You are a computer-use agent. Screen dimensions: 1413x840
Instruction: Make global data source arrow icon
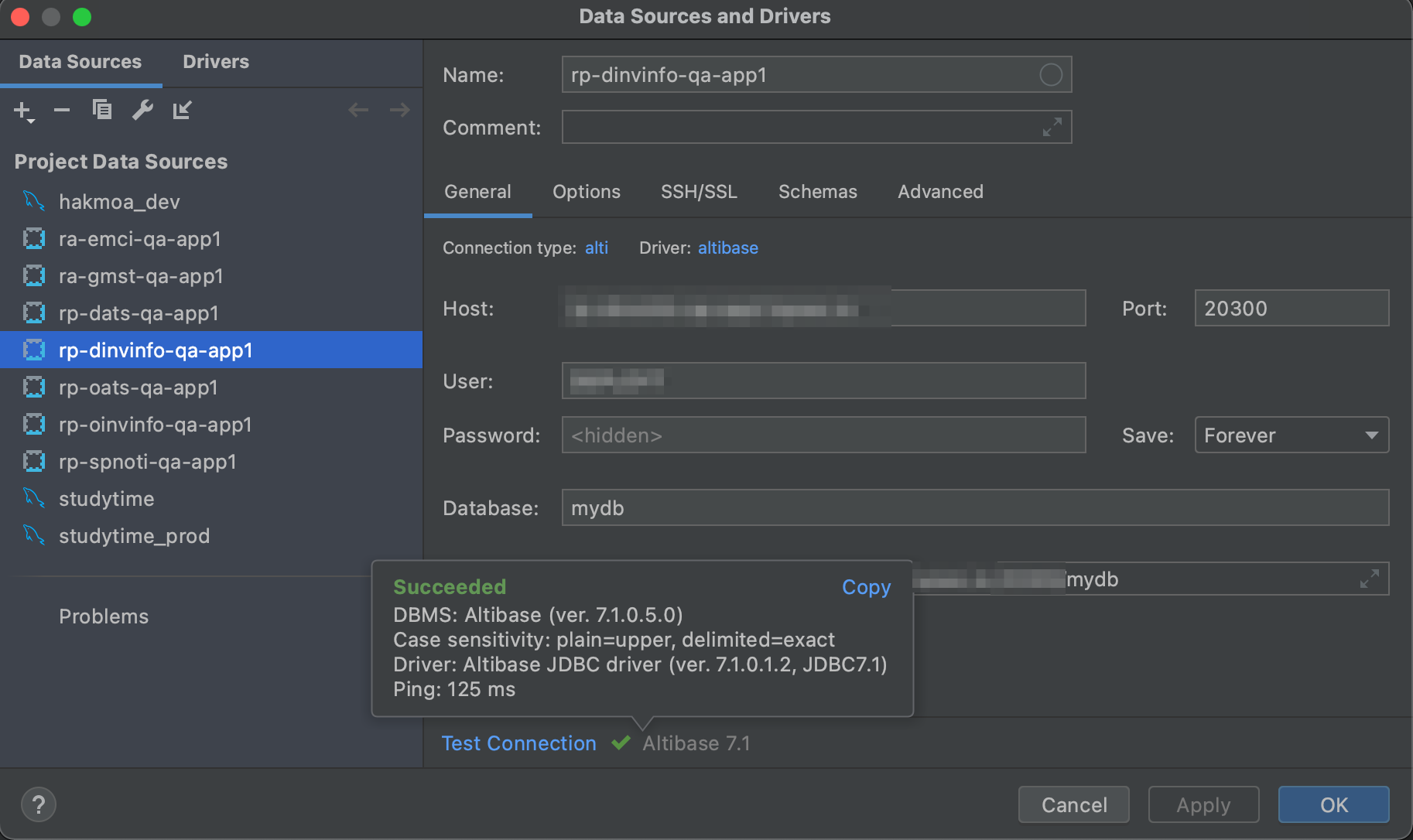(x=182, y=110)
